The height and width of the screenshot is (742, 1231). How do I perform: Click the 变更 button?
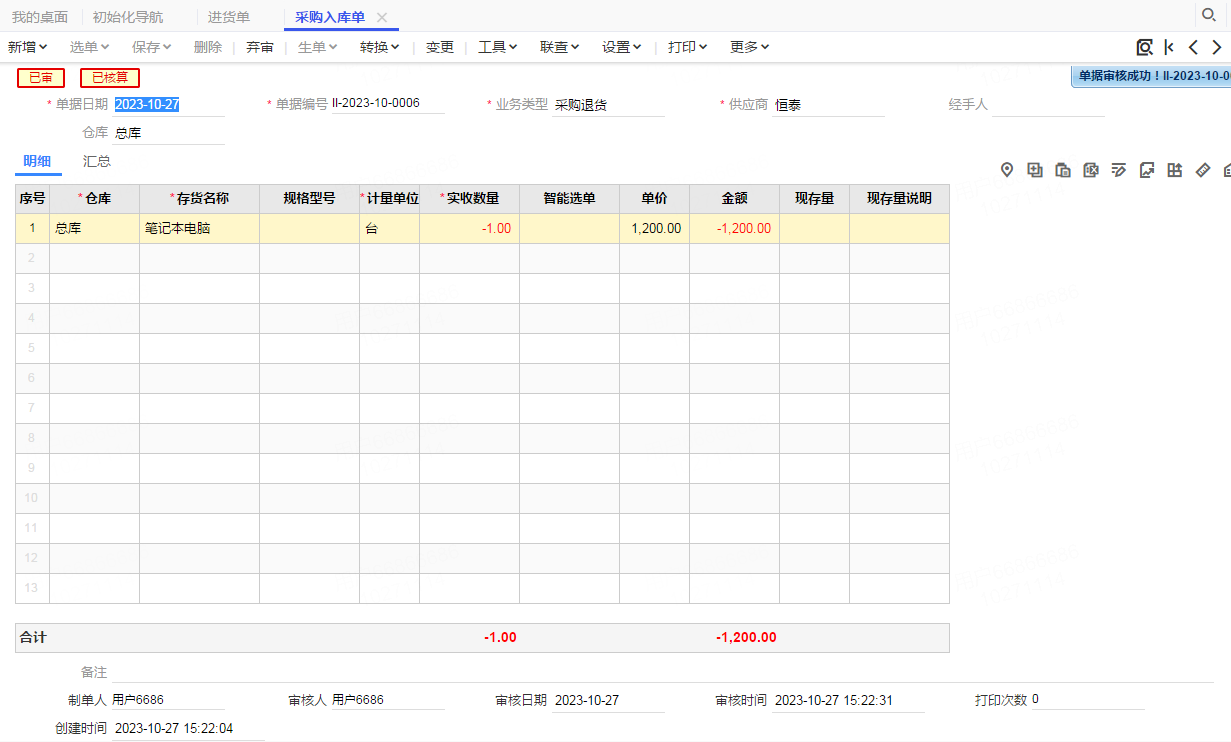pos(440,47)
